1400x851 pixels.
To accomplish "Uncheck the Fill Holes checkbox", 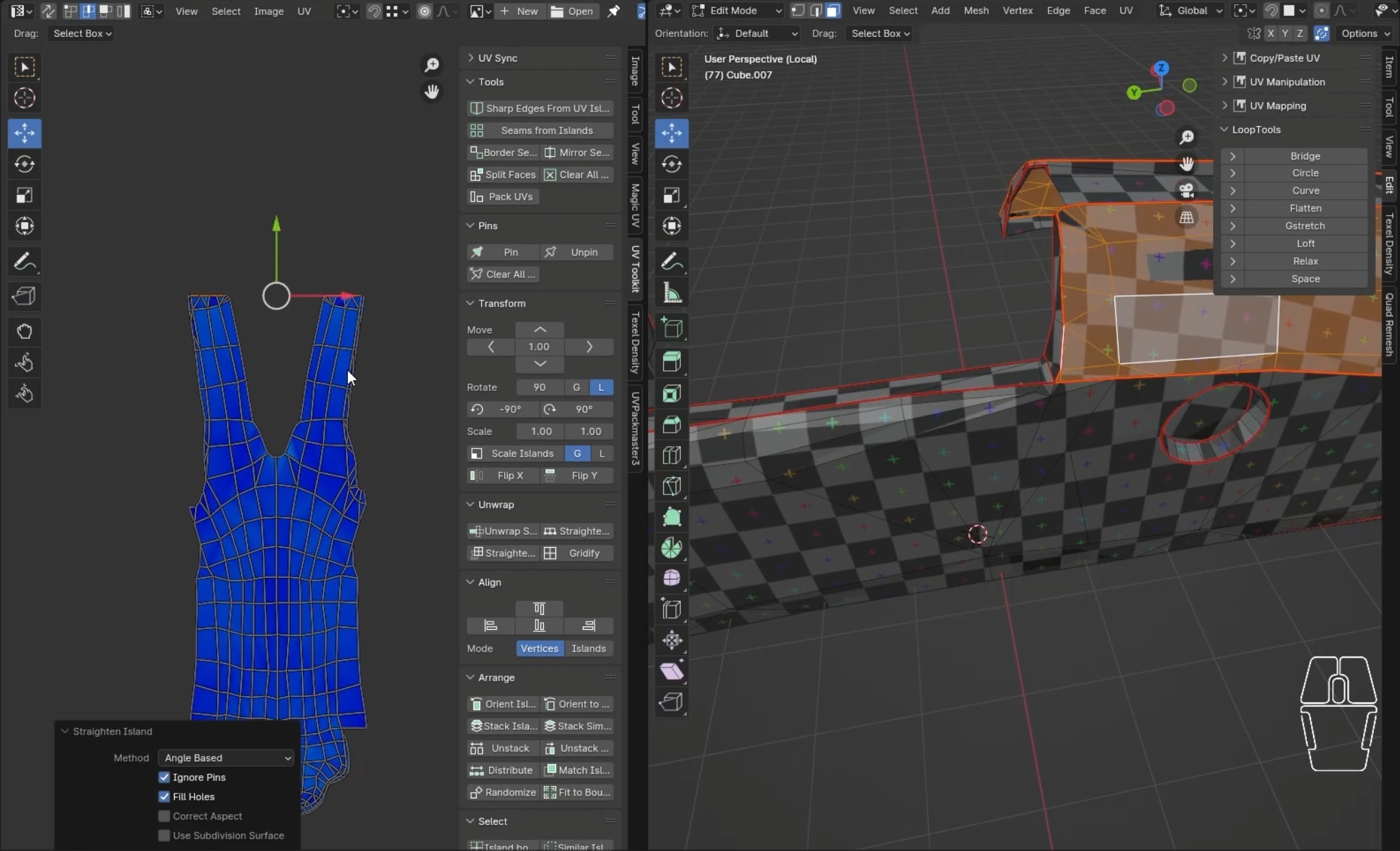I will pos(164,797).
